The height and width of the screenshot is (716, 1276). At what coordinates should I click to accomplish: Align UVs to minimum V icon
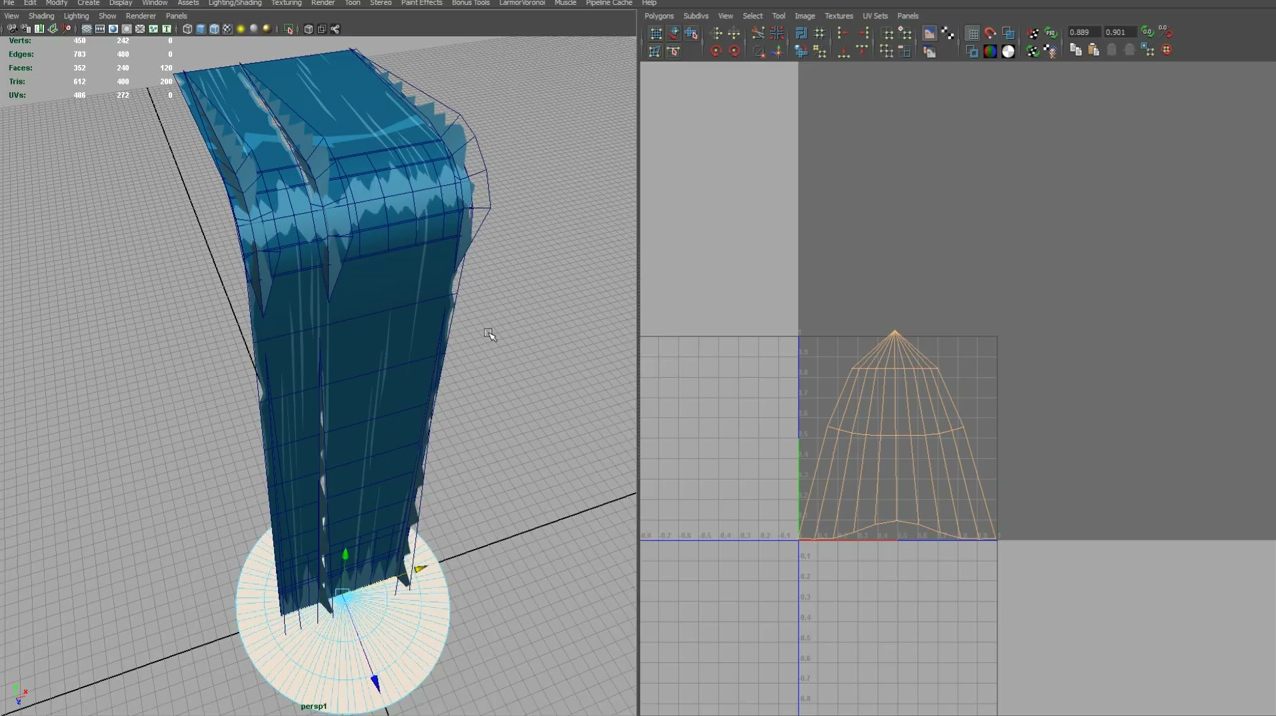(843, 51)
